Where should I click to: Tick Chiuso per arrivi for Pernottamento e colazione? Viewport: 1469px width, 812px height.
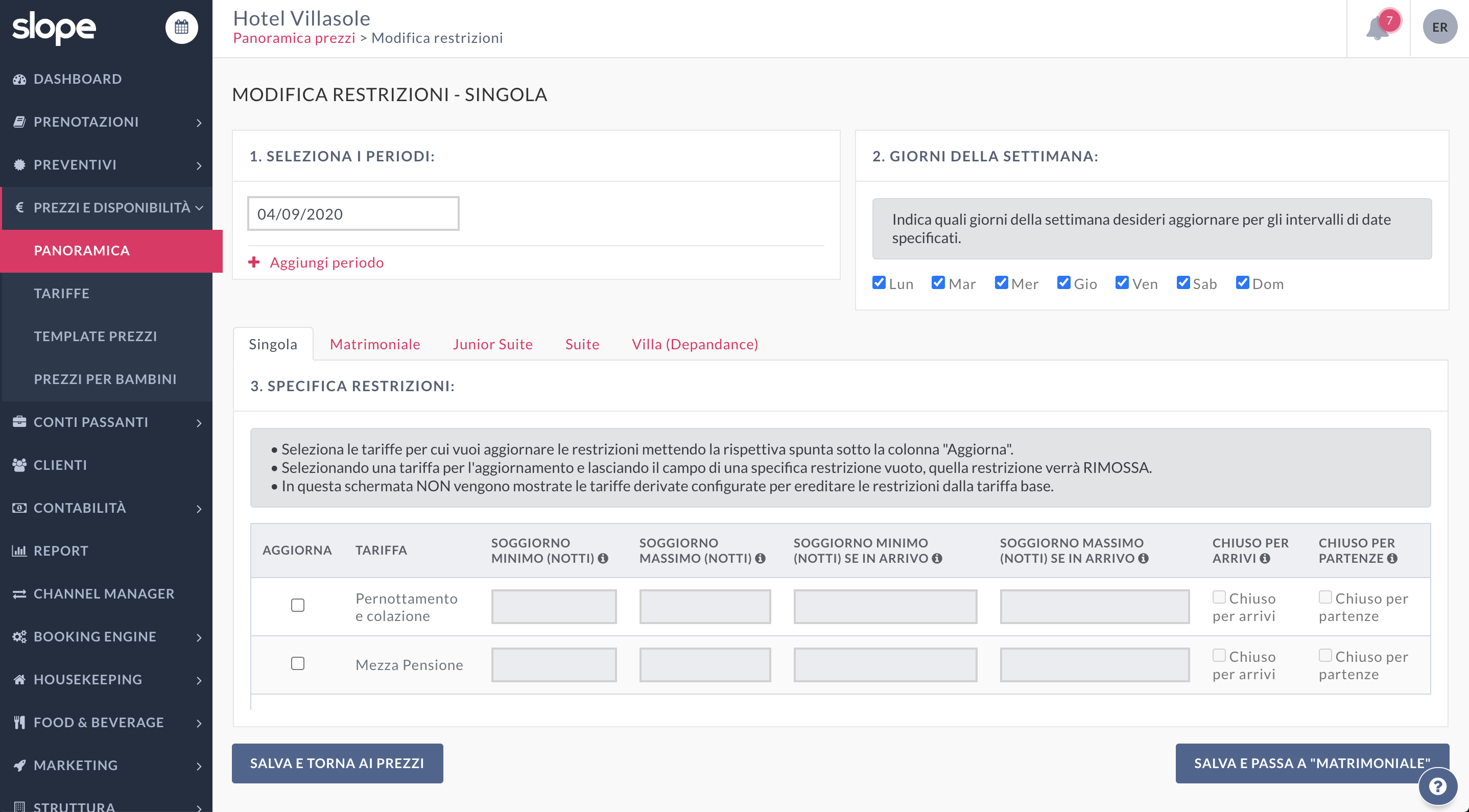pos(1219,597)
